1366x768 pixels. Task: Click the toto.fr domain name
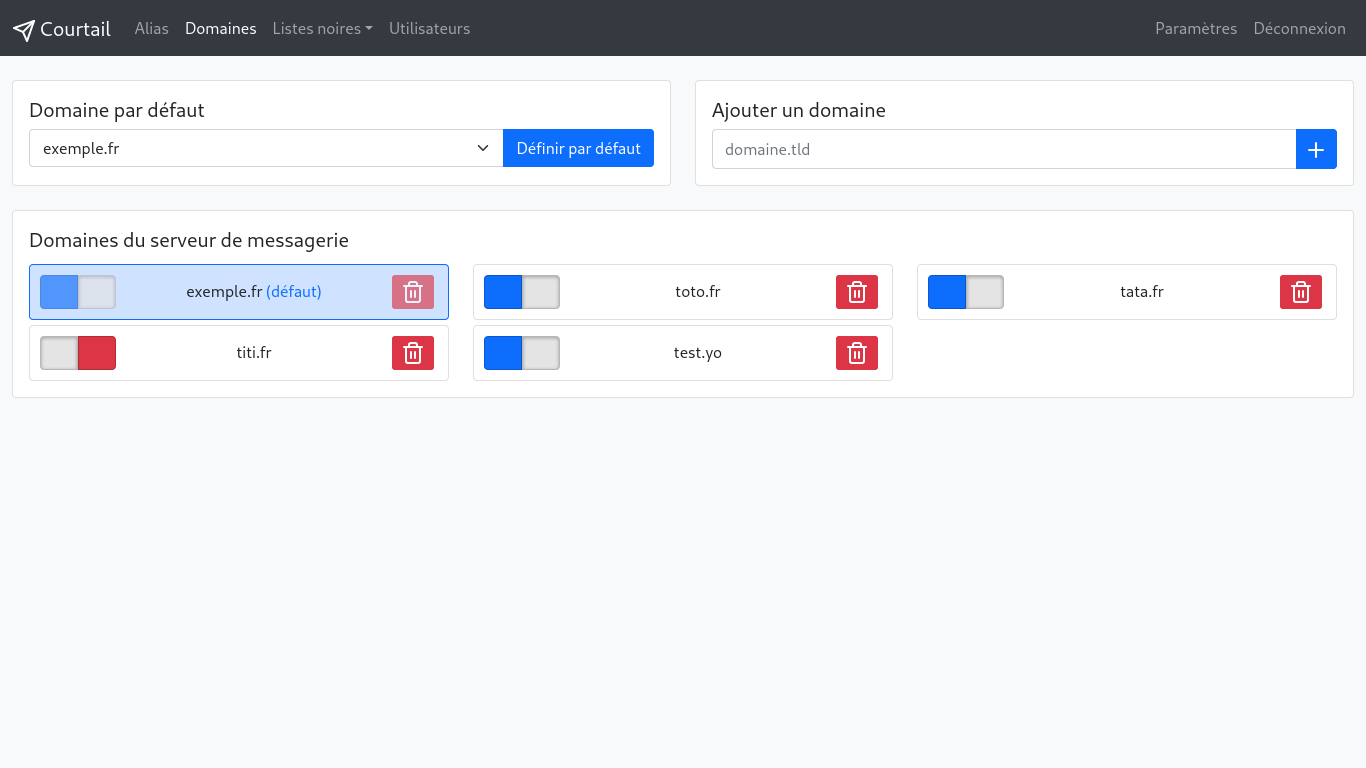point(698,292)
